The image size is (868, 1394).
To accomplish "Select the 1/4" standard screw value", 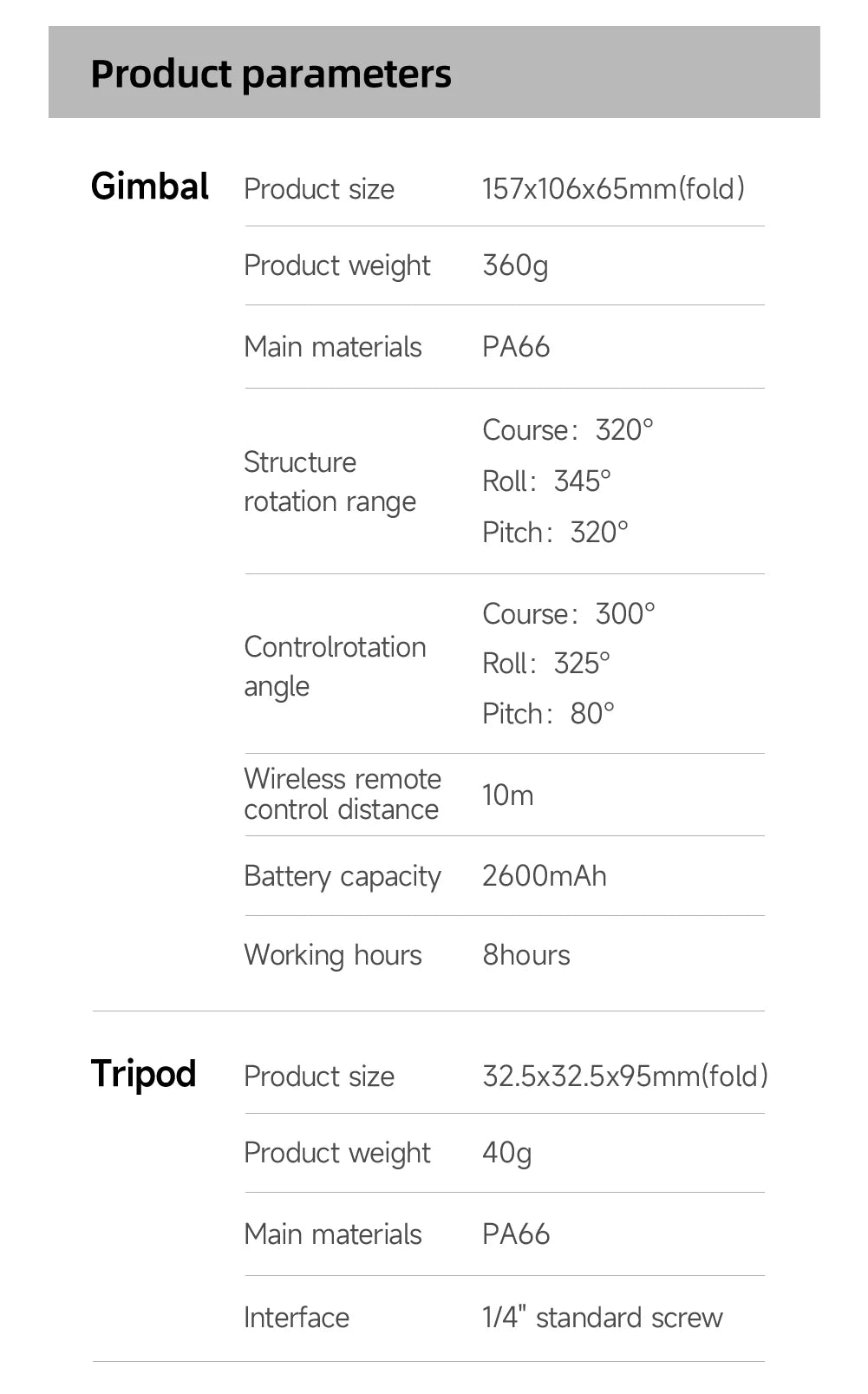I will click(602, 1318).
